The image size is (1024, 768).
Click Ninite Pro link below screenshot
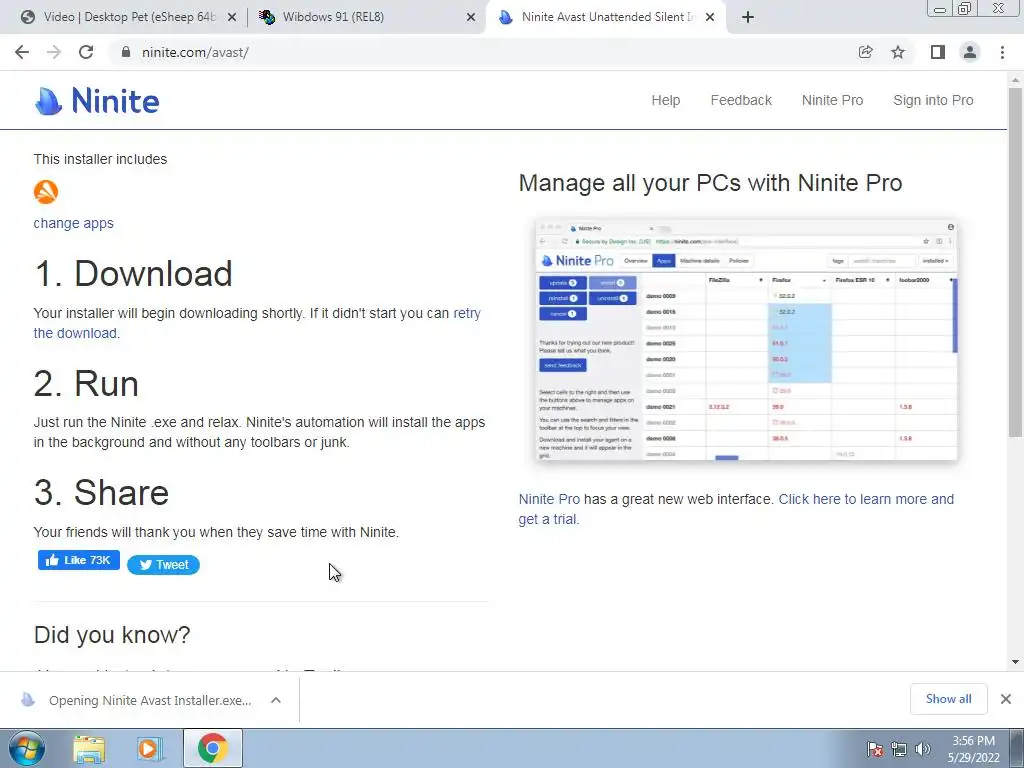549,500
